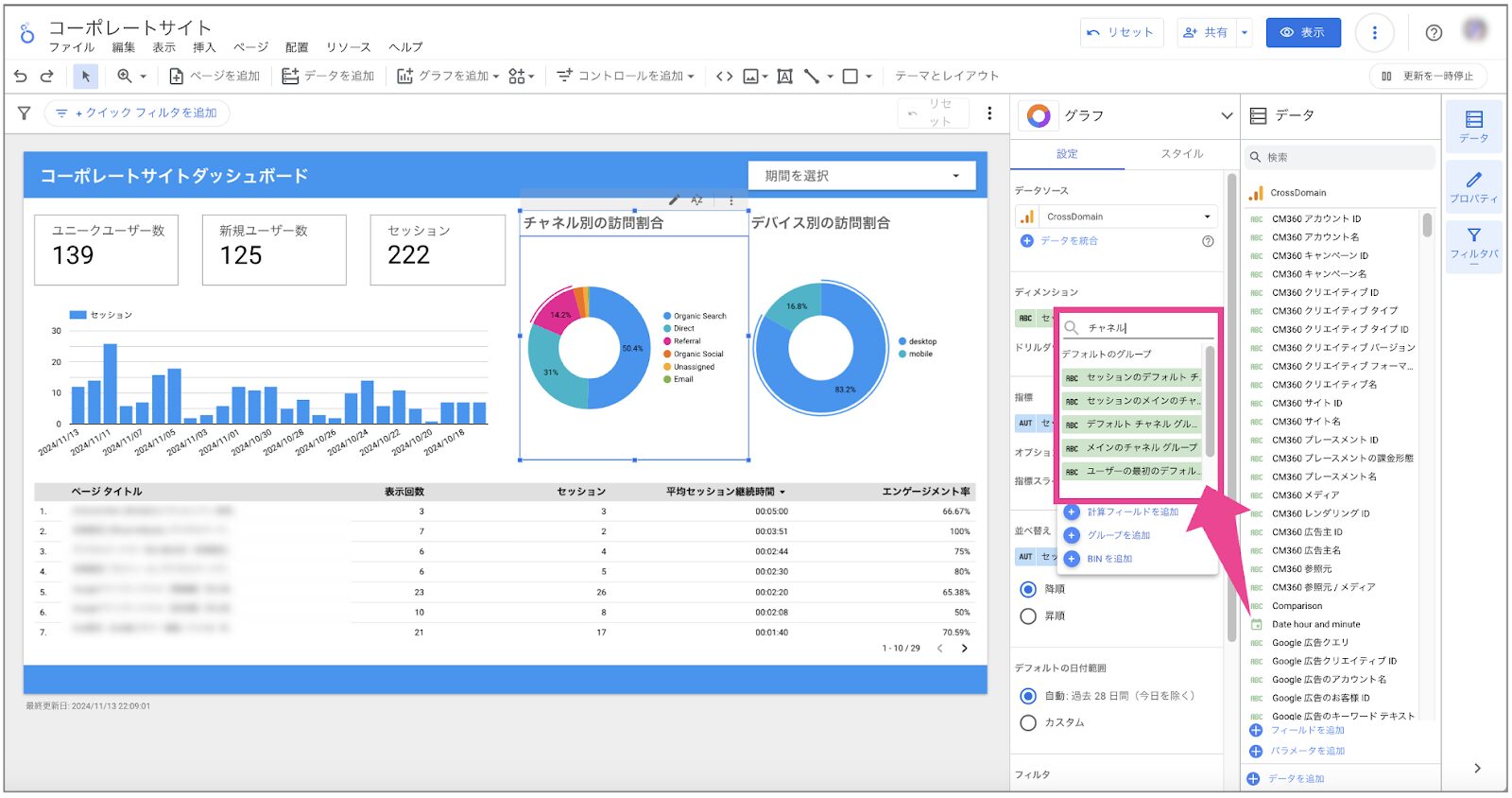Click the リセット button
1512x798 pixels.
(x=1122, y=33)
